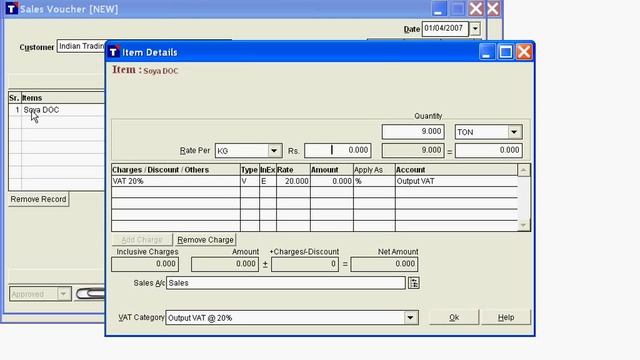Viewport: 640px width, 360px height.
Task: Click the Charges / Discount / Others column header
Action: point(176,170)
